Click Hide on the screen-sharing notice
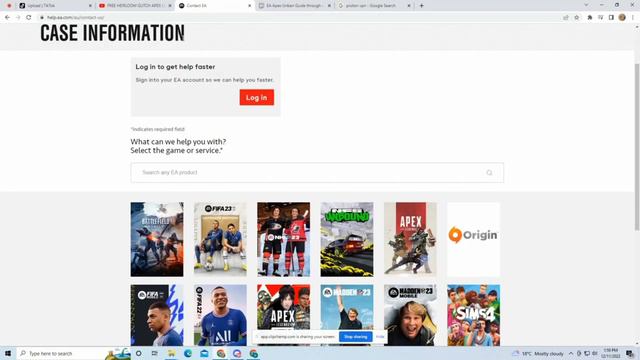The width and height of the screenshot is (640, 360). point(380,337)
